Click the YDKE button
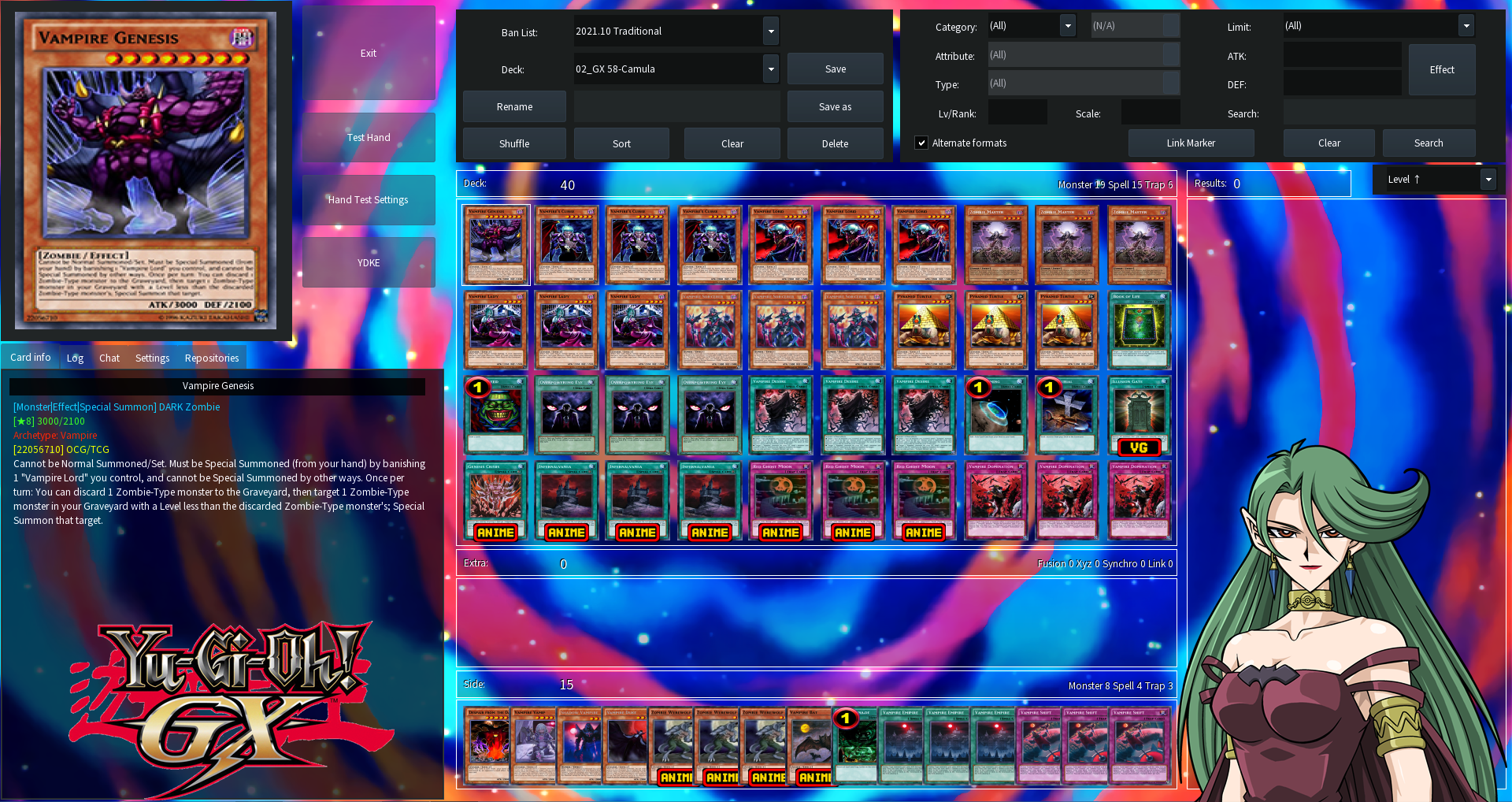The width and height of the screenshot is (1512, 802). [369, 263]
